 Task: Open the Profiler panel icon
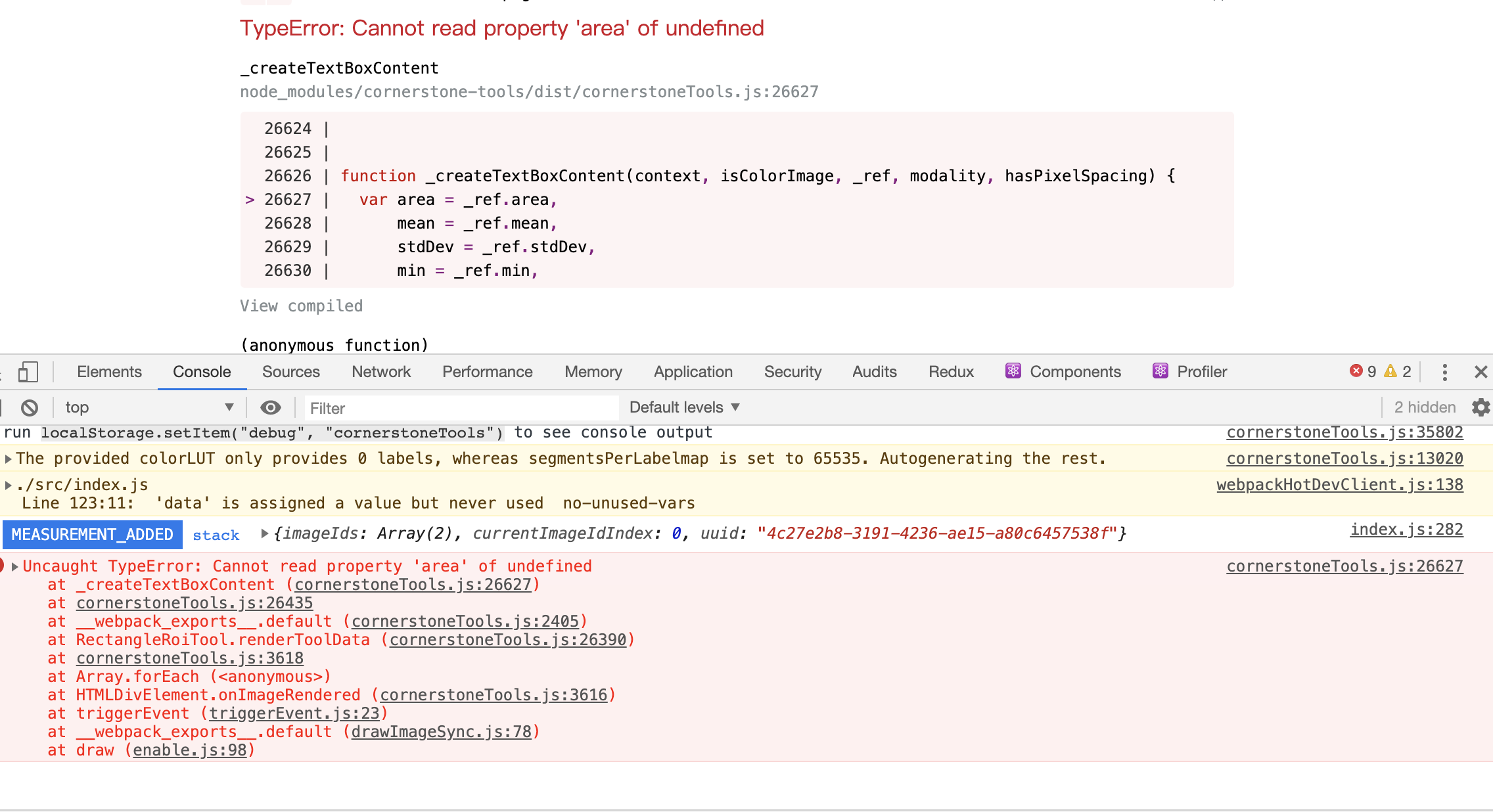point(1160,371)
